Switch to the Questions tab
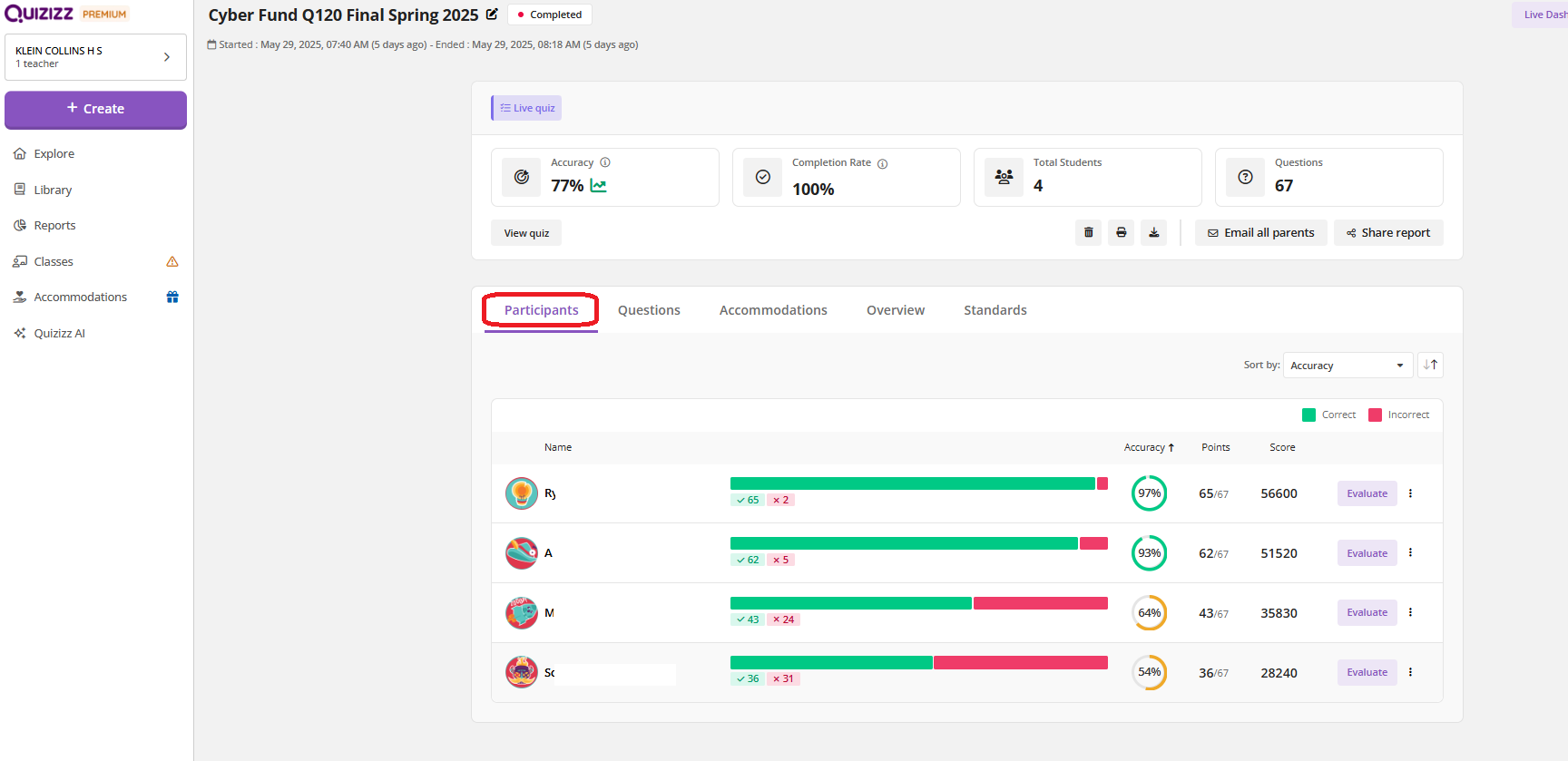1568x761 pixels. [x=649, y=310]
